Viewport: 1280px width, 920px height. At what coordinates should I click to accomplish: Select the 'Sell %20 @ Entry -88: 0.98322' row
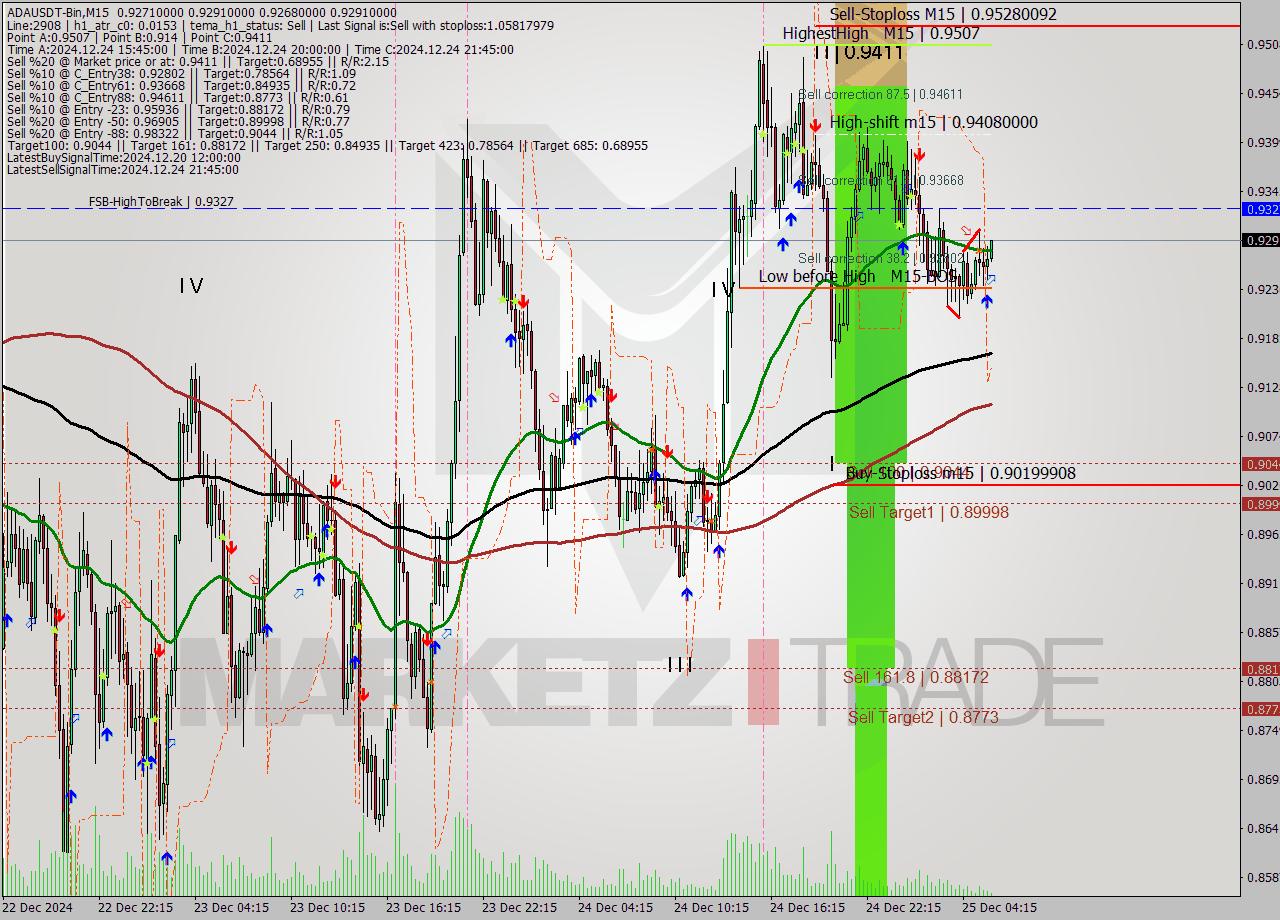tap(175, 133)
